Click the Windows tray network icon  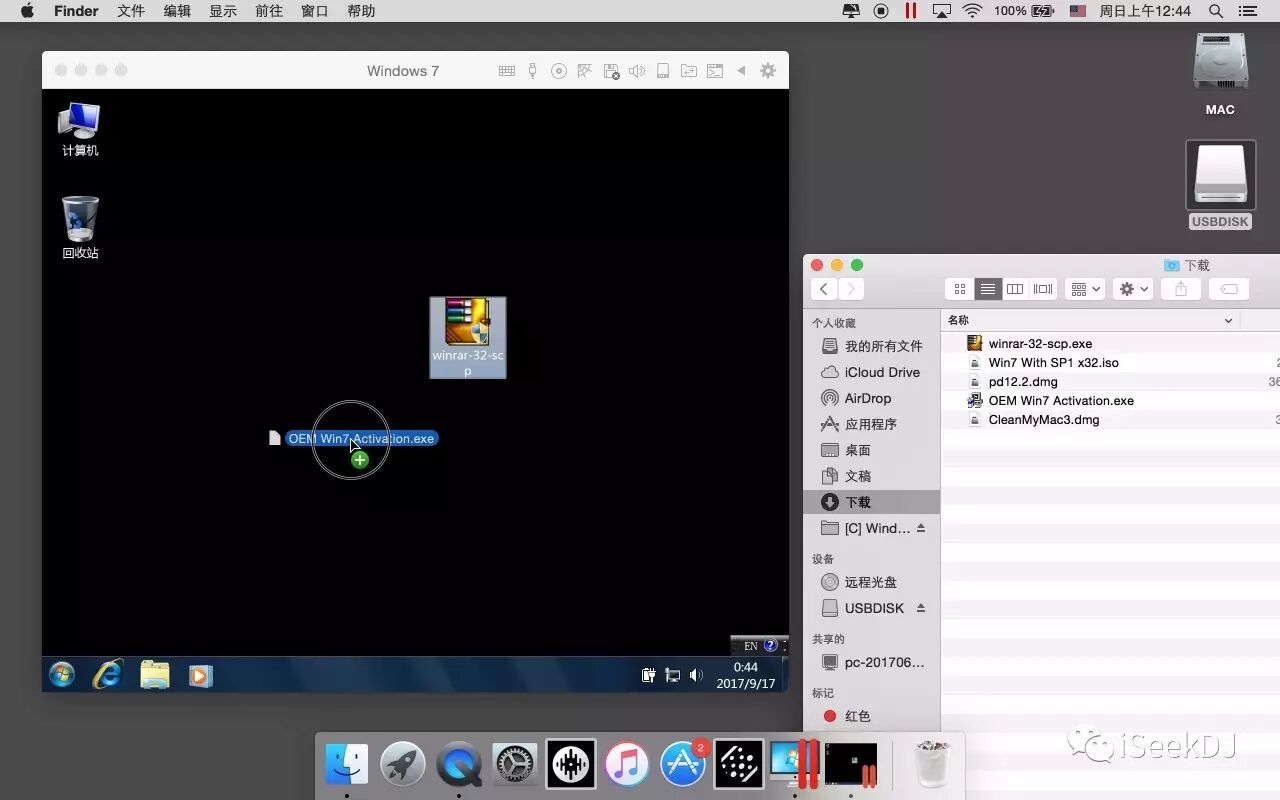(673, 675)
